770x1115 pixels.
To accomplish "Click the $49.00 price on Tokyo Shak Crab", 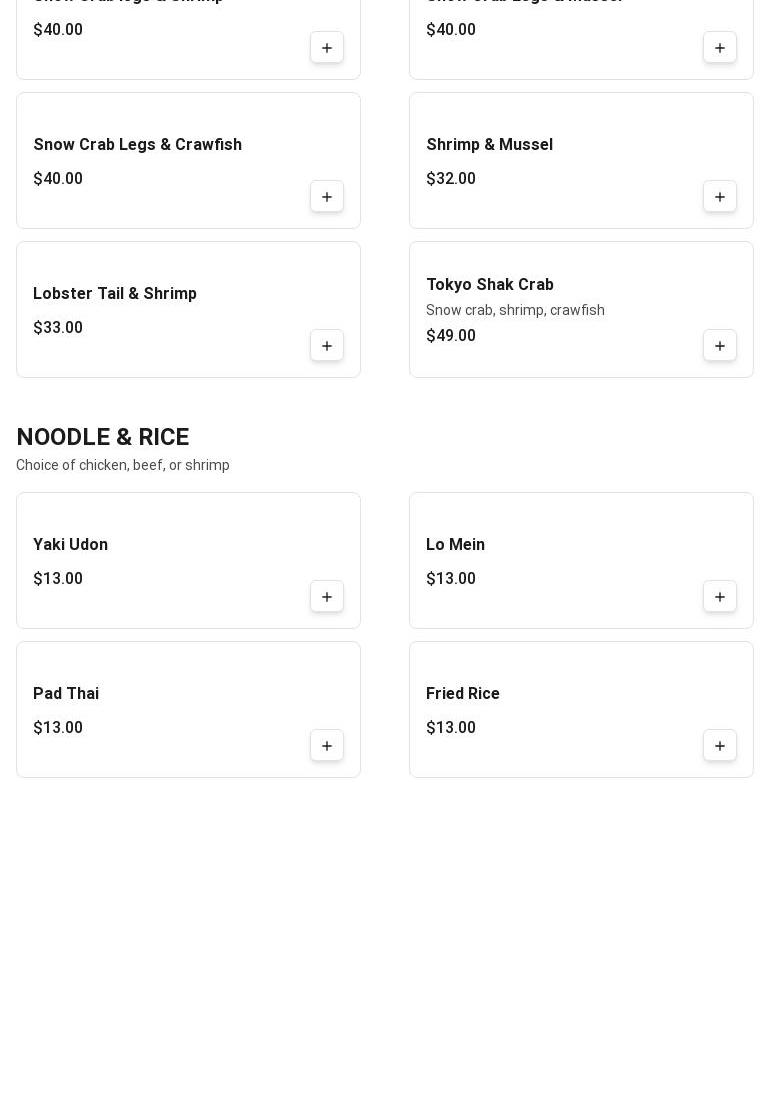I will click(x=451, y=336).
